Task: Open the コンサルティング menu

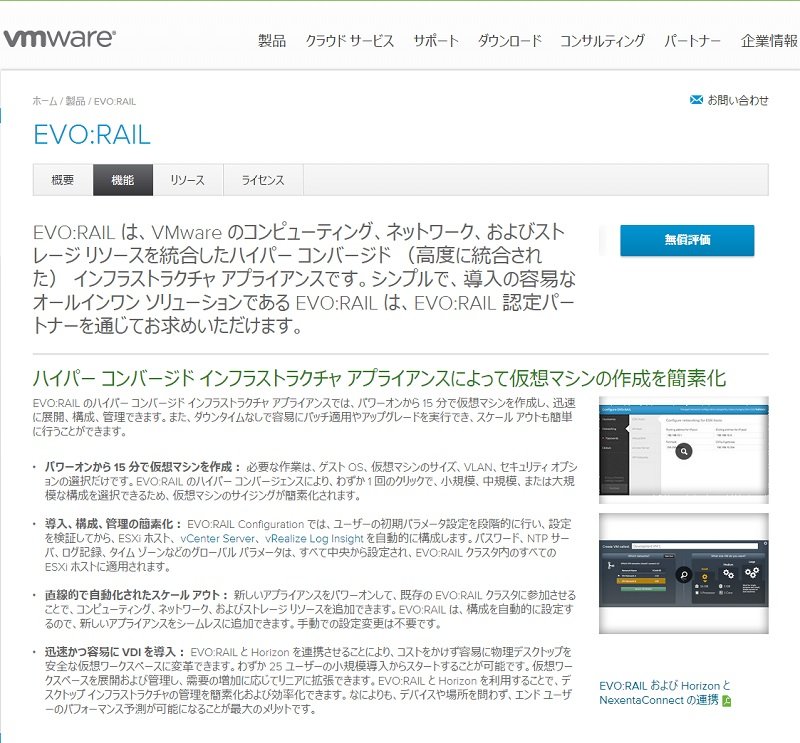Action: (x=603, y=40)
